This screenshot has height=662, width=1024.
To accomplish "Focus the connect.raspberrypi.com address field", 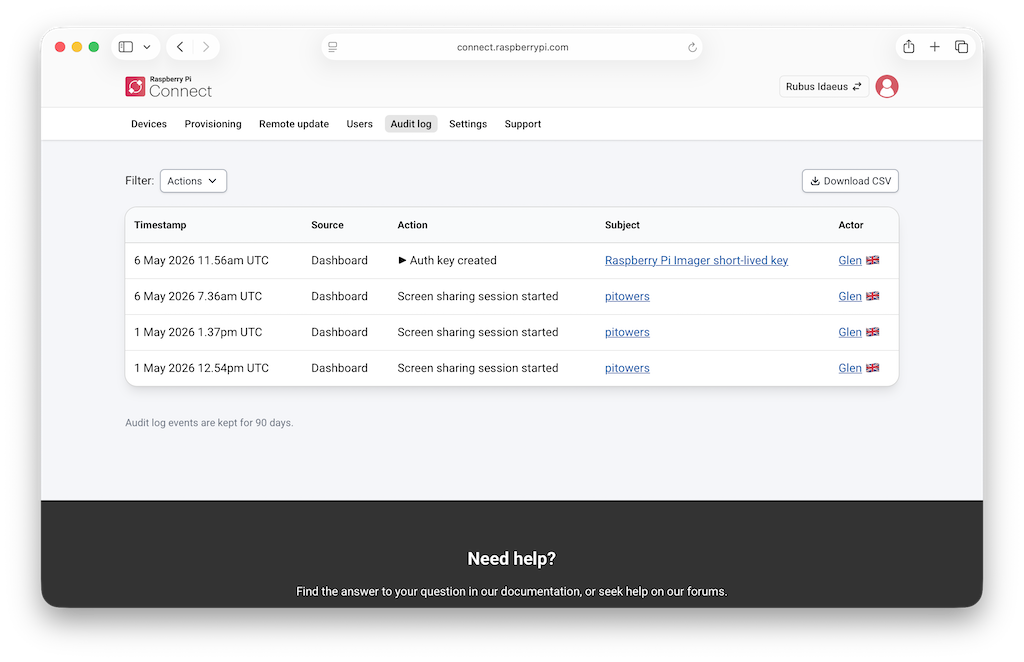I will [x=512, y=47].
